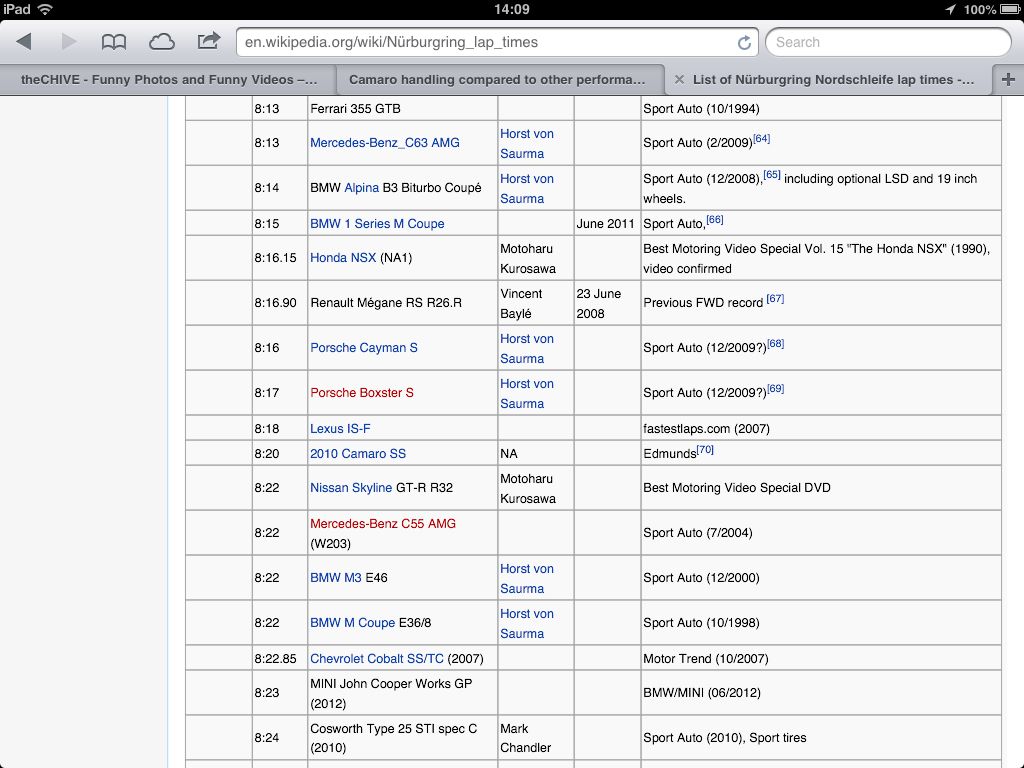Open the Porsche Cayman S link

pyautogui.click(x=363, y=348)
